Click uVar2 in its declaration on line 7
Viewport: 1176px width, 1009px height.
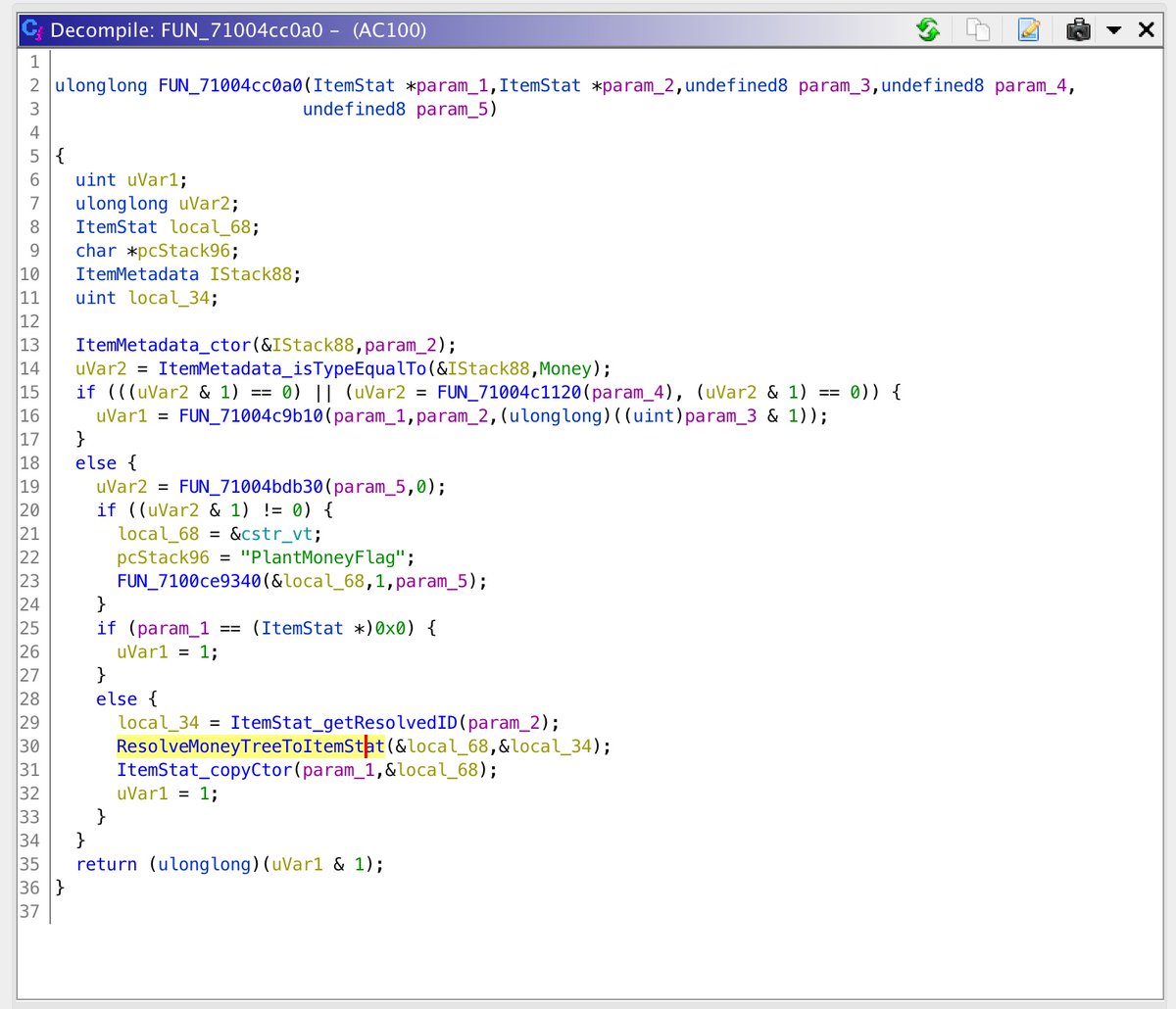click(x=205, y=204)
